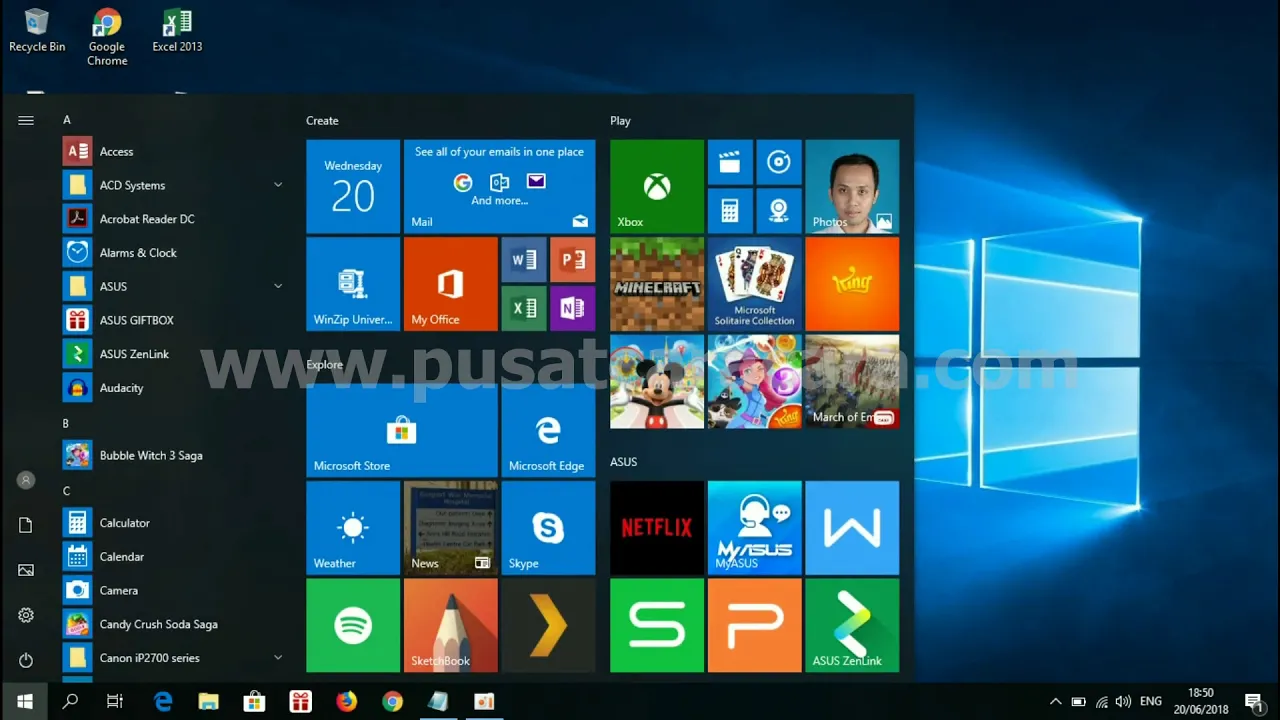Open Settings gear in Start sidebar
The image size is (1280, 720).
click(x=26, y=615)
